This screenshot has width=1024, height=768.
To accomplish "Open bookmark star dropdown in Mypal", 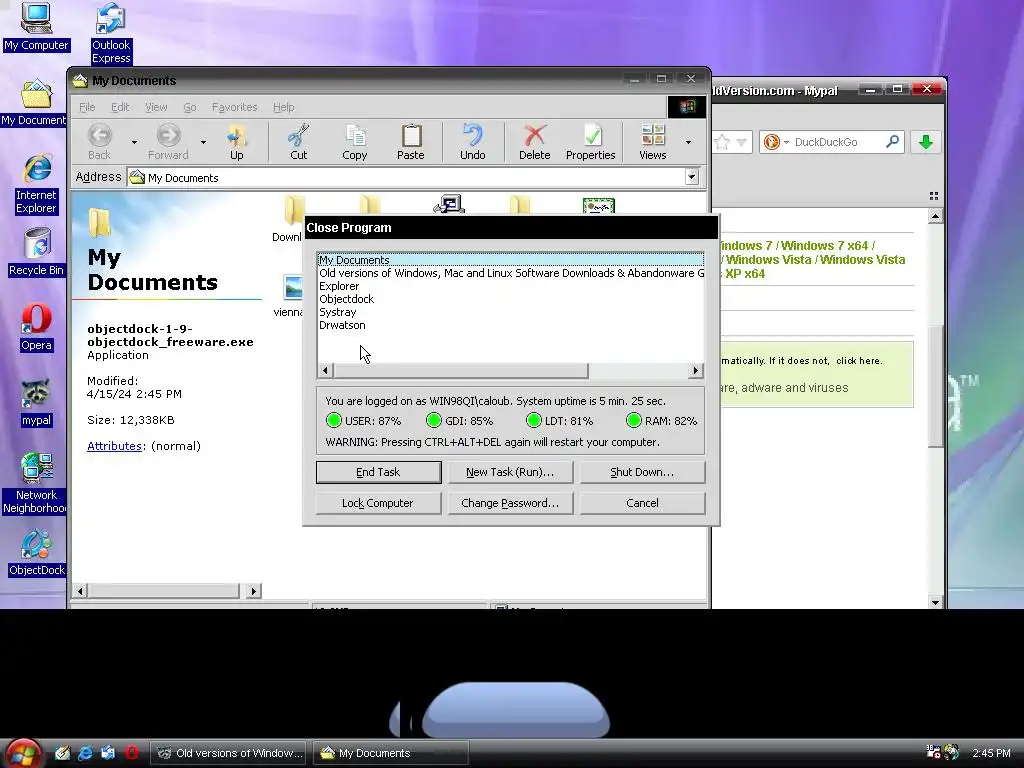I will tap(741, 142).
